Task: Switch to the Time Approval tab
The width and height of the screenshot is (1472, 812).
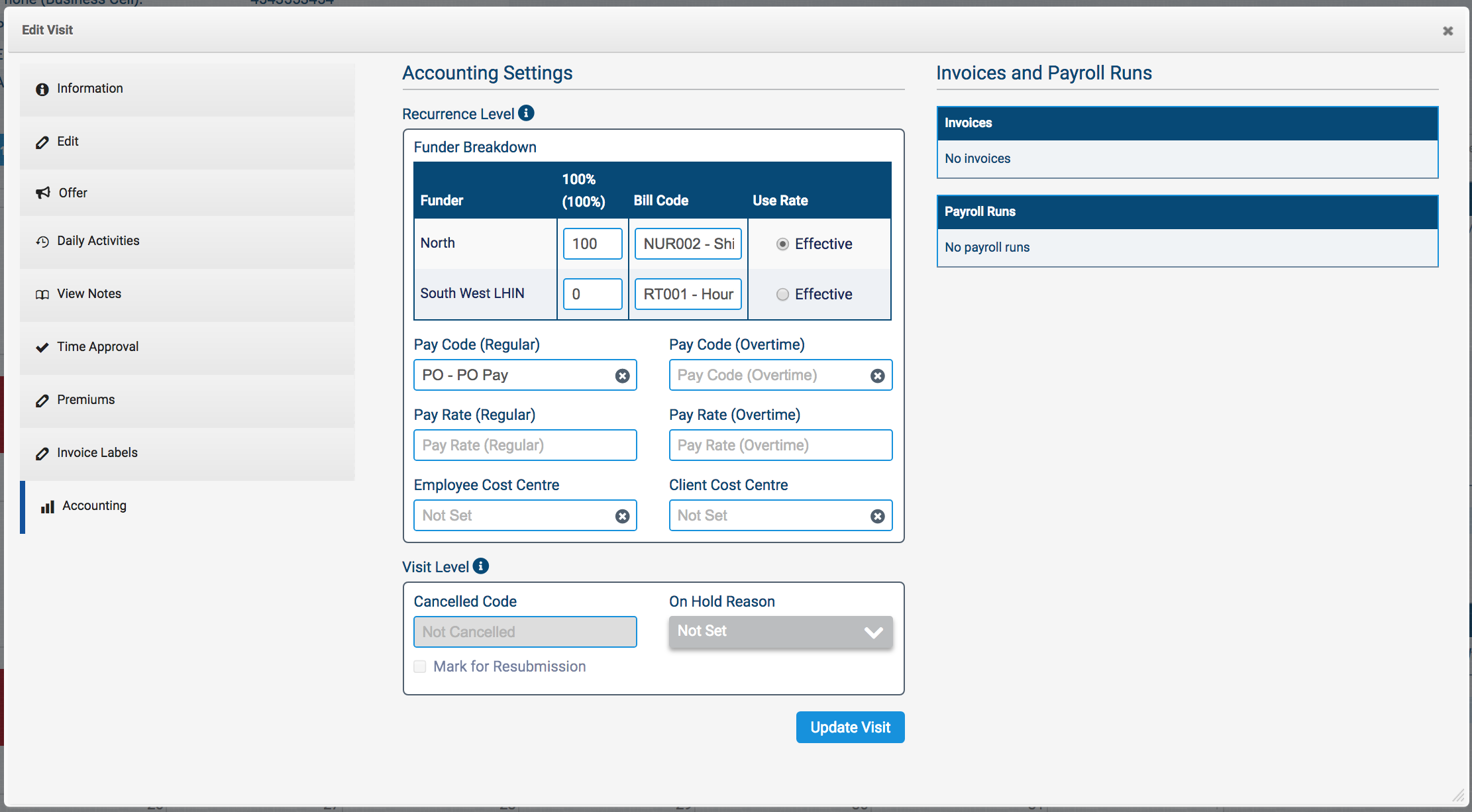Action: 97,347
